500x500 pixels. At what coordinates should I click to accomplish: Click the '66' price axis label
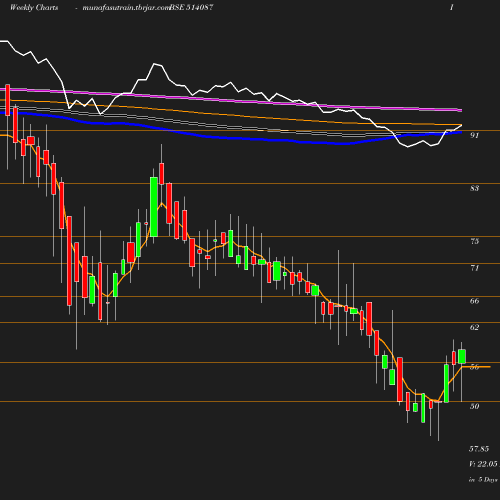(x=474, y=301)
